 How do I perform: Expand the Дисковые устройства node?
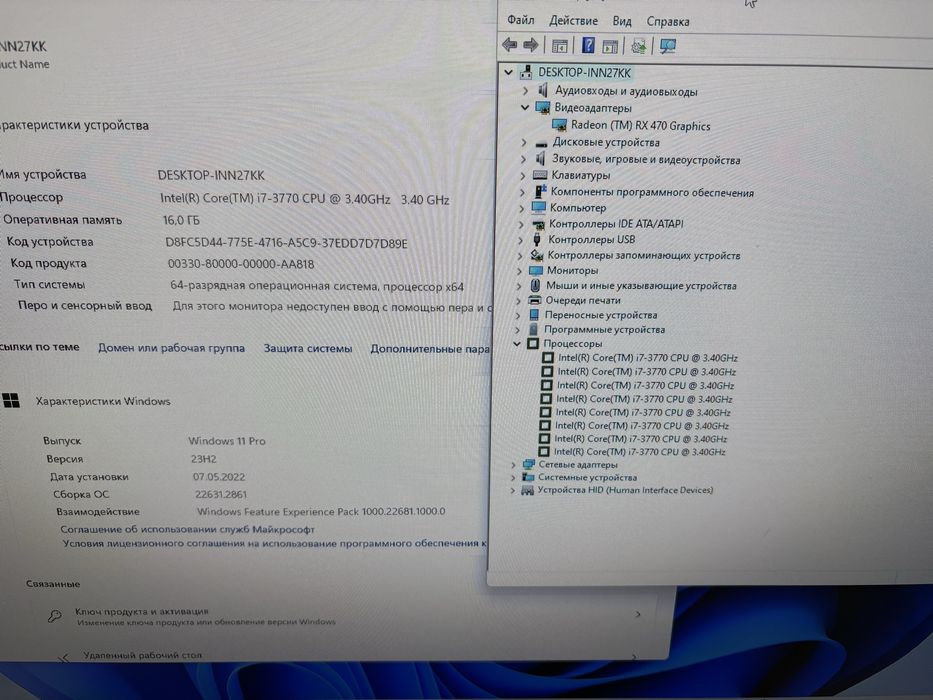pyautogui.click(x=524, y=143)
